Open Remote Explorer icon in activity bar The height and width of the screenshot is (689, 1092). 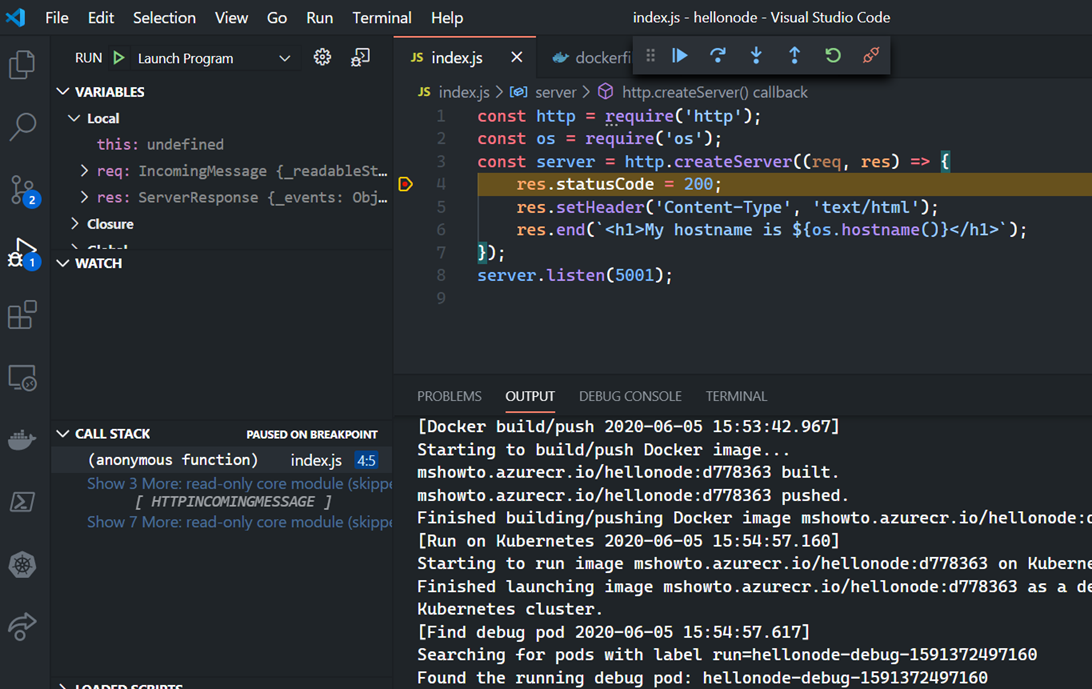pyautogui.click(x=22, y=378)
